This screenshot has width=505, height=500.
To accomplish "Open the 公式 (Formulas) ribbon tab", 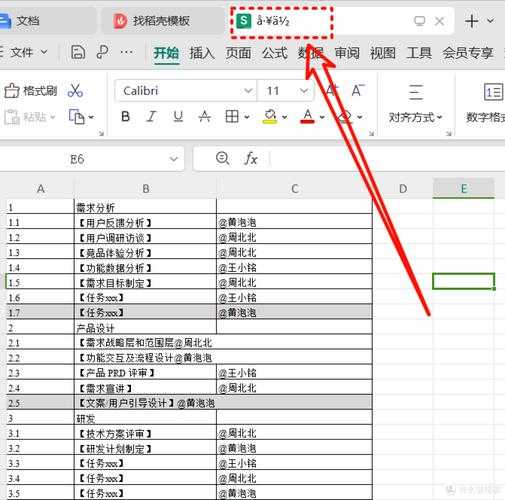I will [275, 53].
